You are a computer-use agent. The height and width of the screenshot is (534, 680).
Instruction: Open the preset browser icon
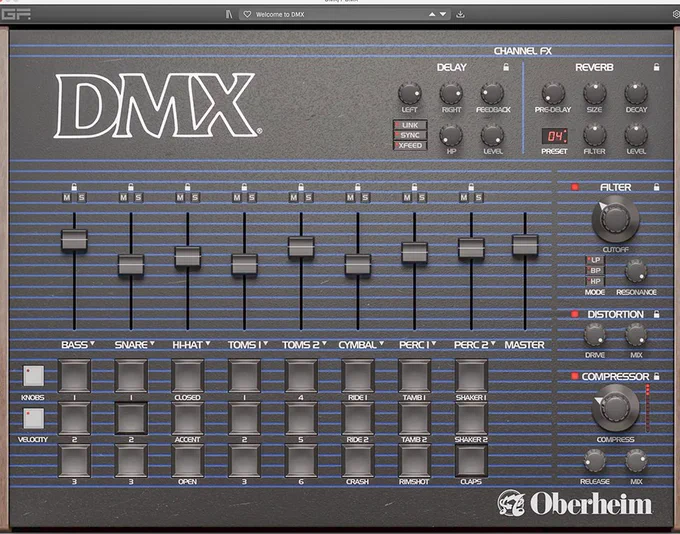coord(229,14)
